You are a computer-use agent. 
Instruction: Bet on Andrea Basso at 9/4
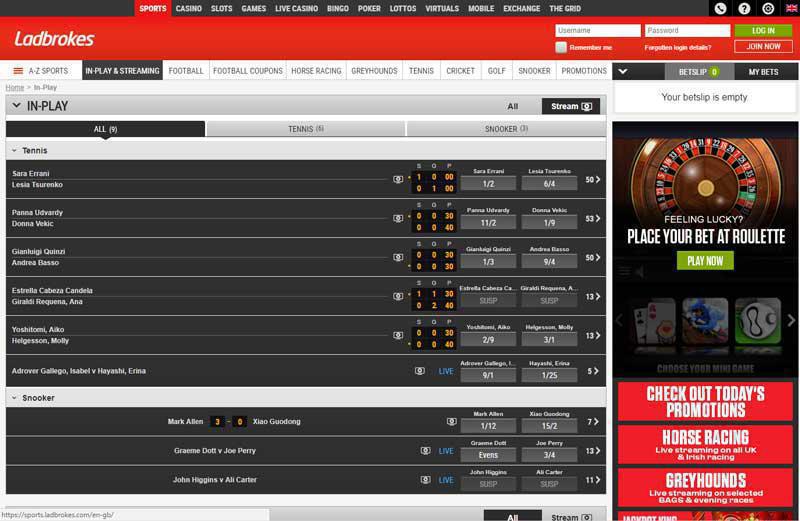click(x=549, y=262)
